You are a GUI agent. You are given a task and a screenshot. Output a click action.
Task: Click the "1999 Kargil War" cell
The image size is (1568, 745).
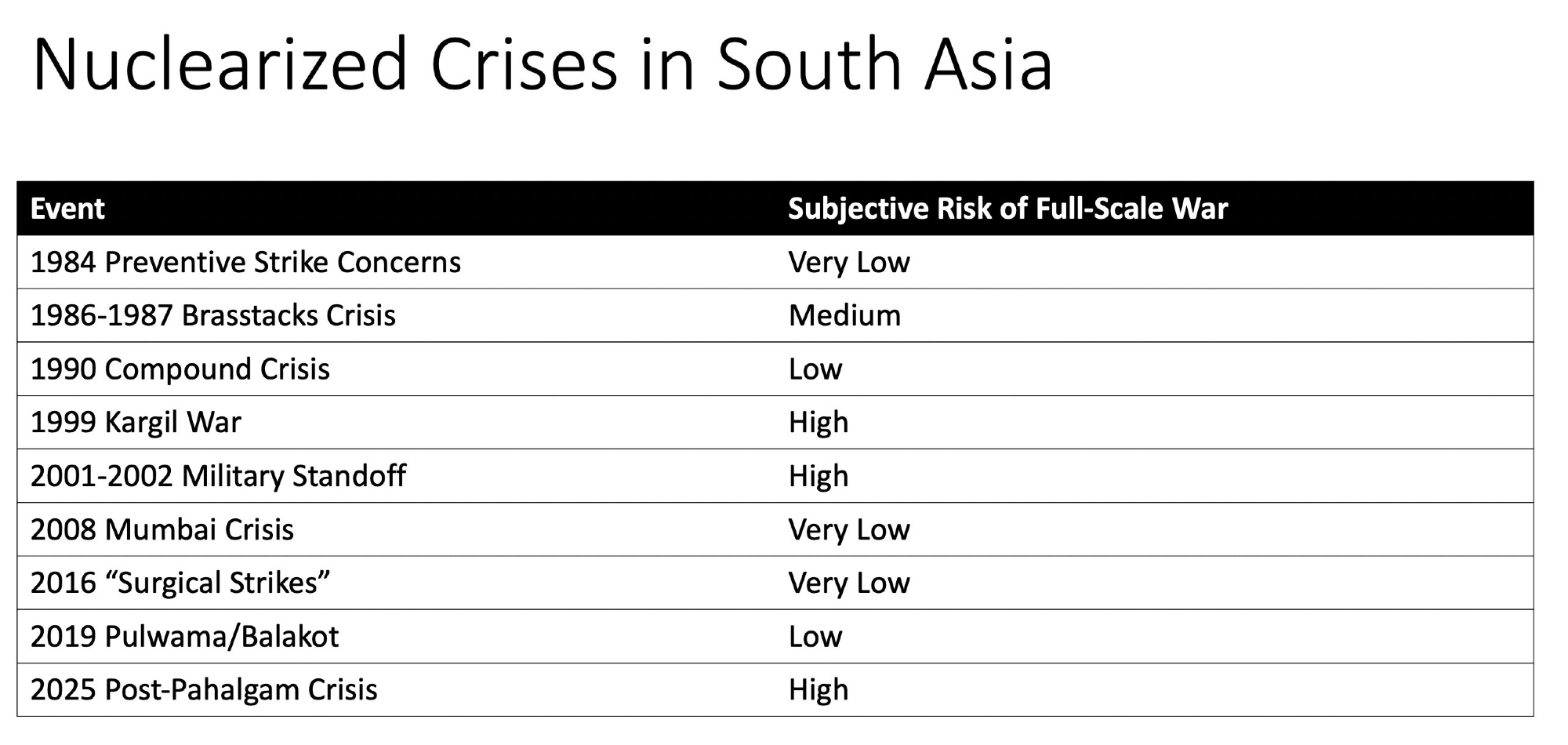tap(136, 422)
